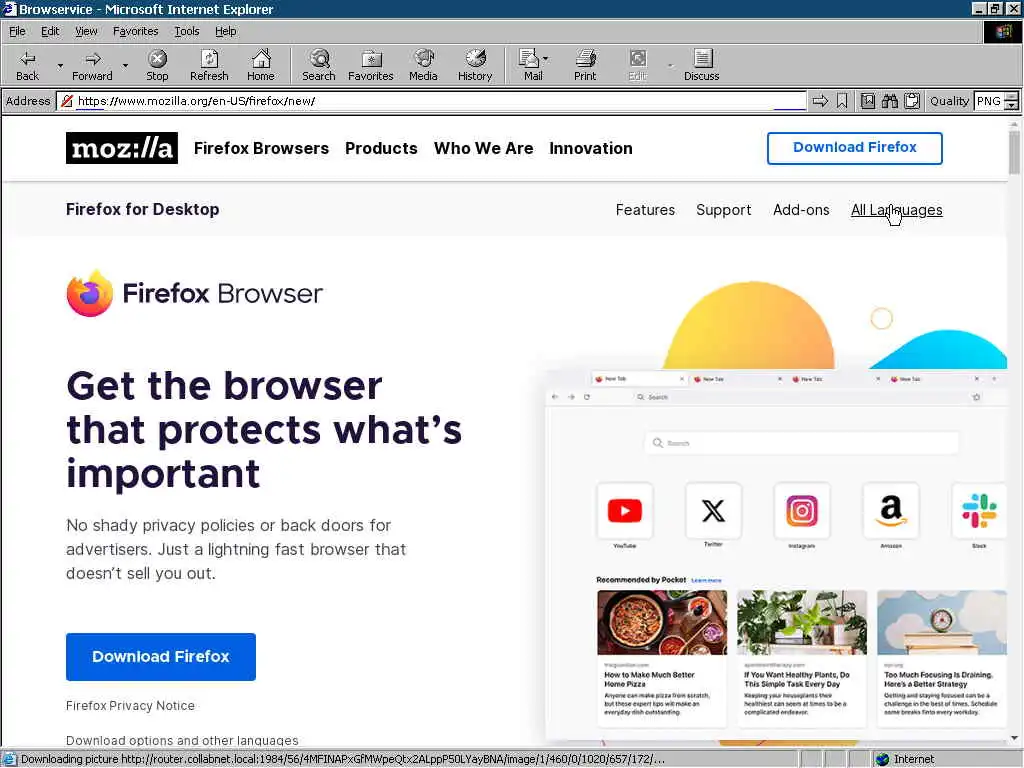Open the File menu
1024x768 pixels.
(17, 31)
